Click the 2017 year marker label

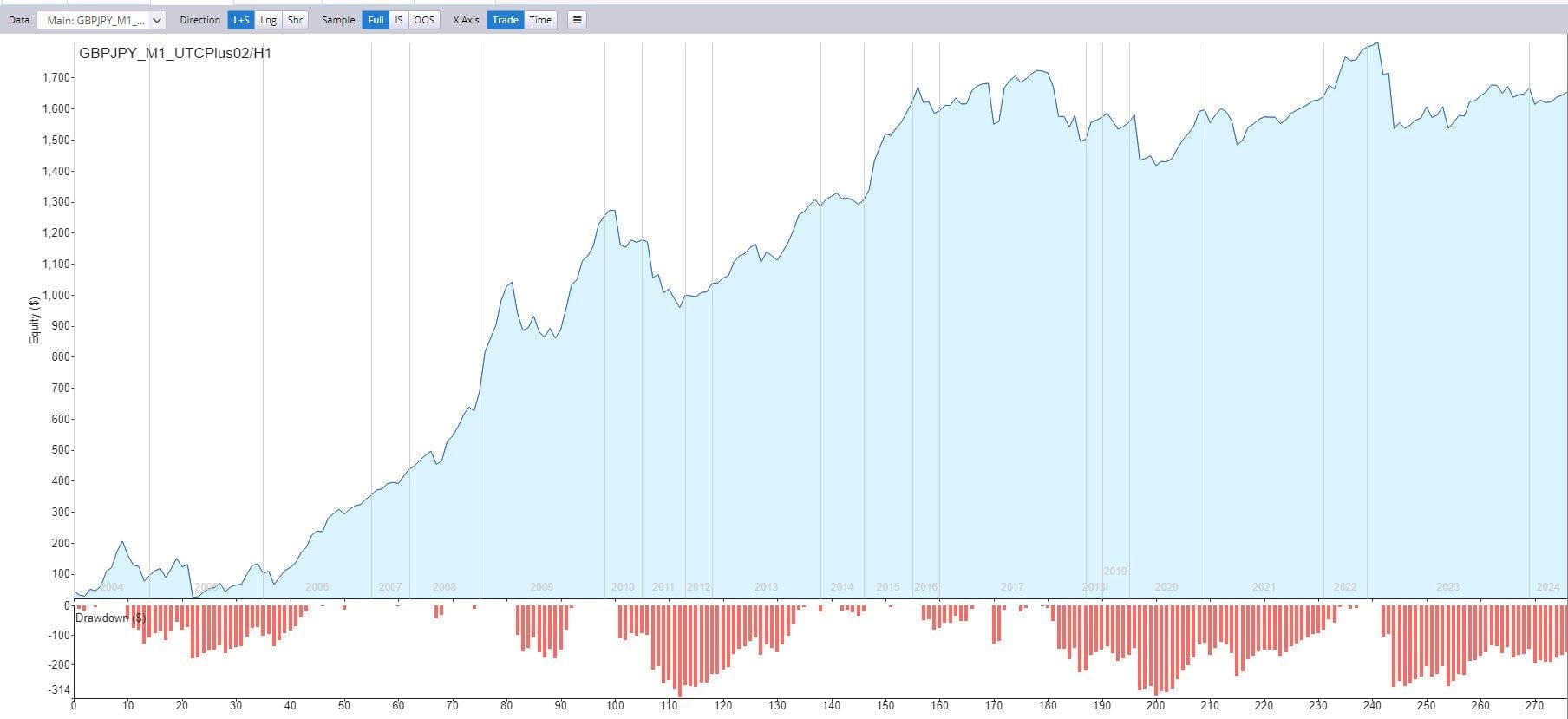tap(1012, 587)
